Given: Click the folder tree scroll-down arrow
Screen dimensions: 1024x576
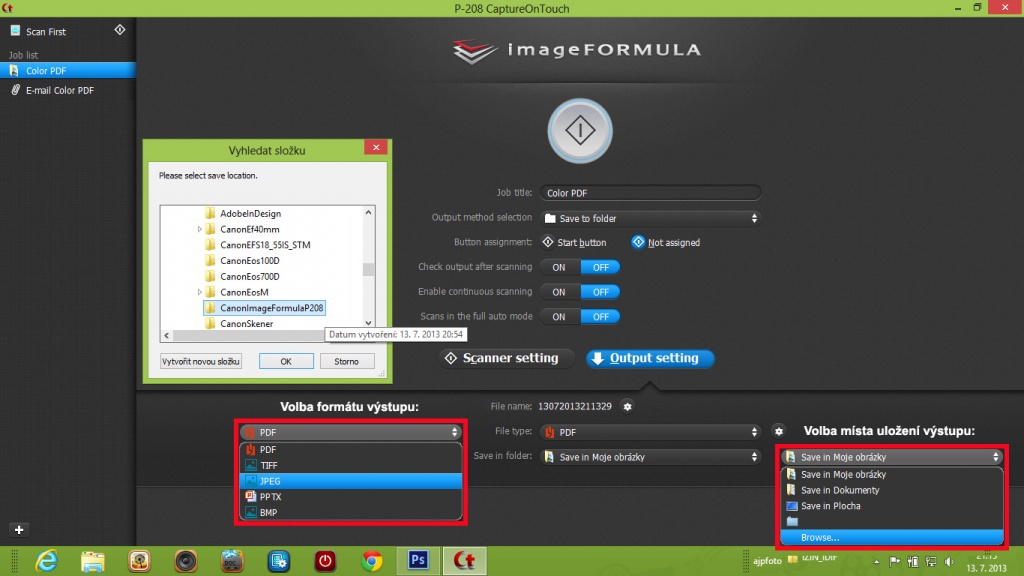Looking at the screenshot, I should click(x=369, y=323).
